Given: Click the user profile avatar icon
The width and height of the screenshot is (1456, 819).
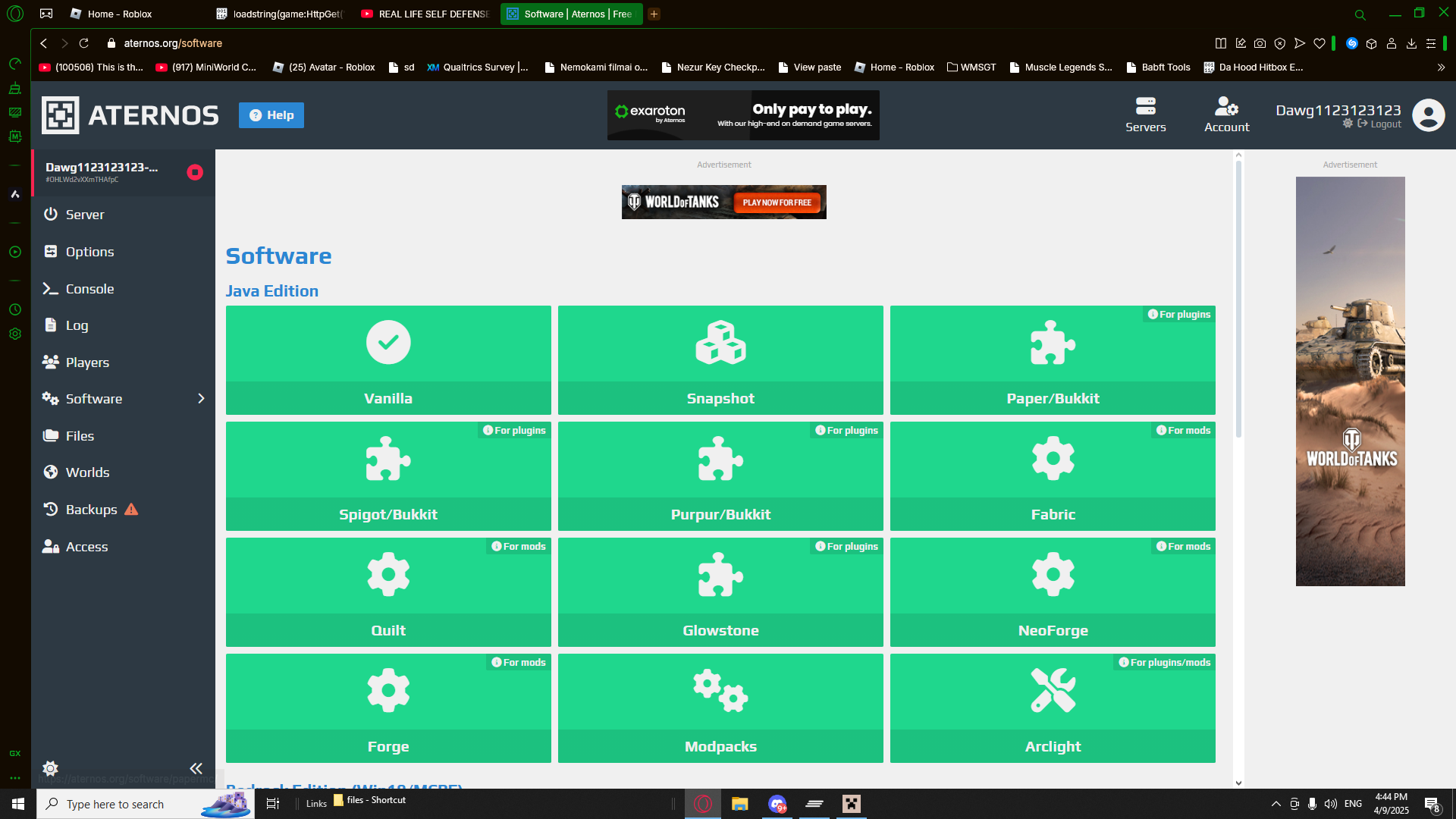Looking at the screenshot, I should [x=1429, y=115].
